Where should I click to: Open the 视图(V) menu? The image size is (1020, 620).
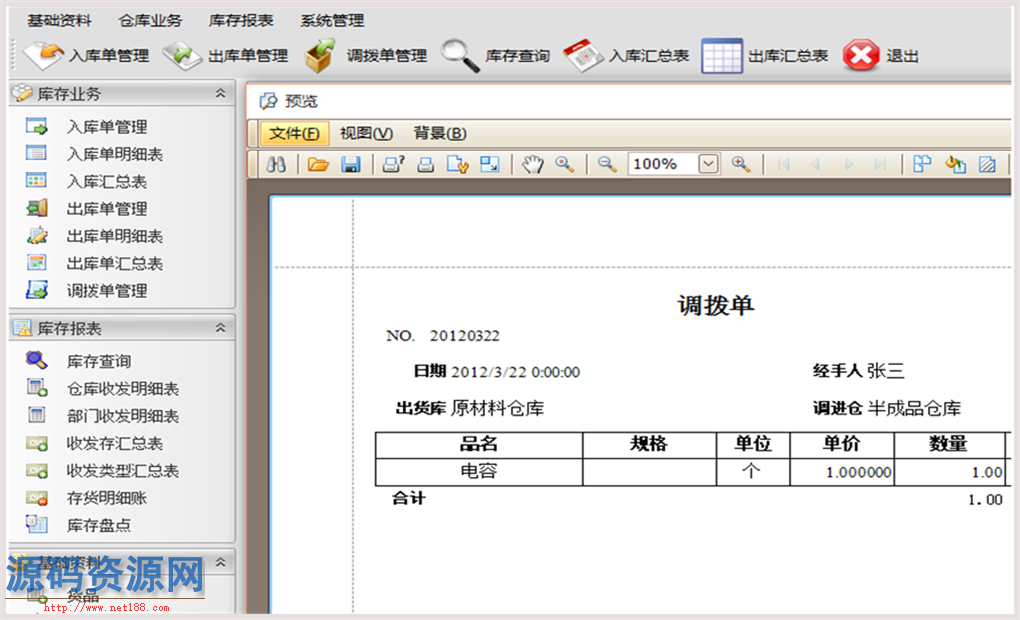tap(366, 133)
